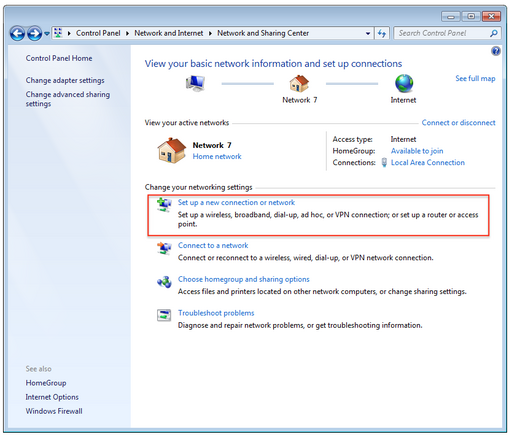Open the recent pages dropdown arrow
Screen dimensions: 512x437
pos(47,34)
